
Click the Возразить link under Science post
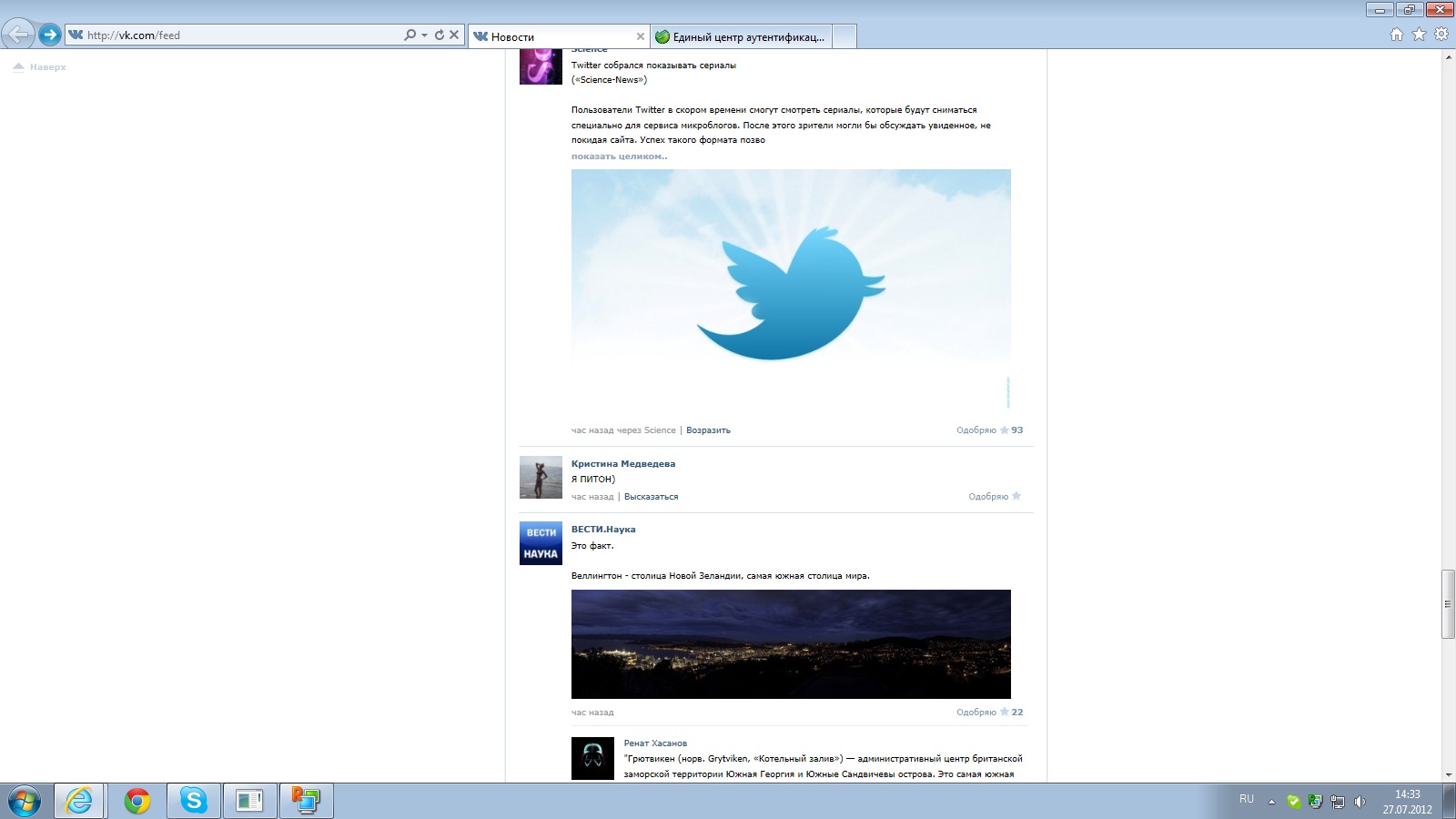[x=708, y=430]
